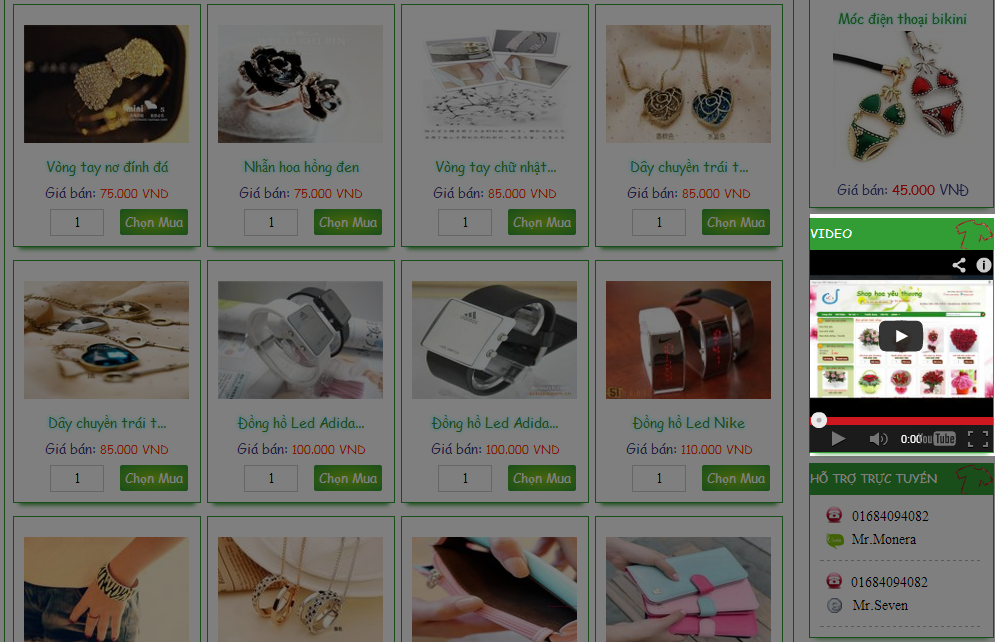Open the heart necklaces product thumbnail

[x=689, y=84]
